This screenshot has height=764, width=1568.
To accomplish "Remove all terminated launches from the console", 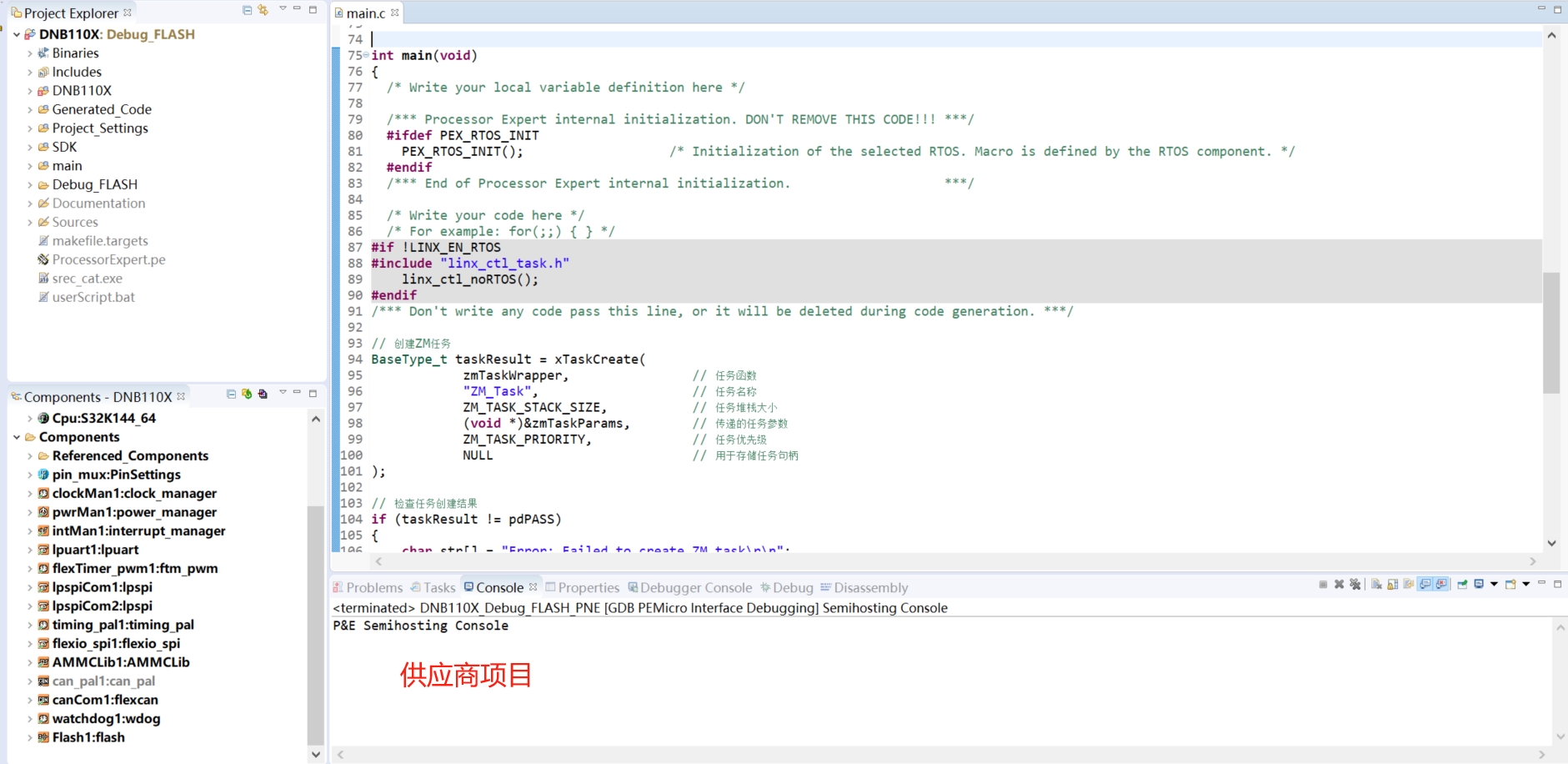I will click(1355, 585).
